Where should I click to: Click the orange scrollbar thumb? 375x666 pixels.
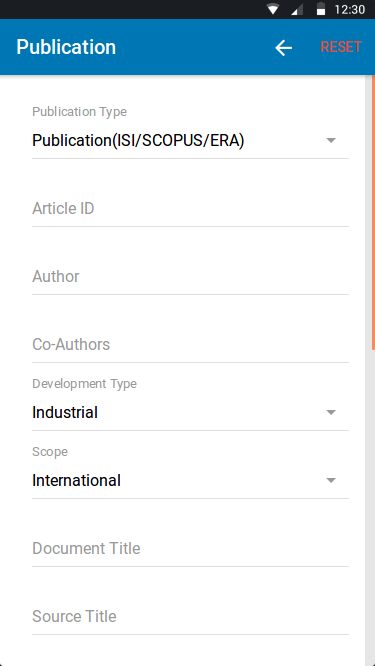(373, 212)
